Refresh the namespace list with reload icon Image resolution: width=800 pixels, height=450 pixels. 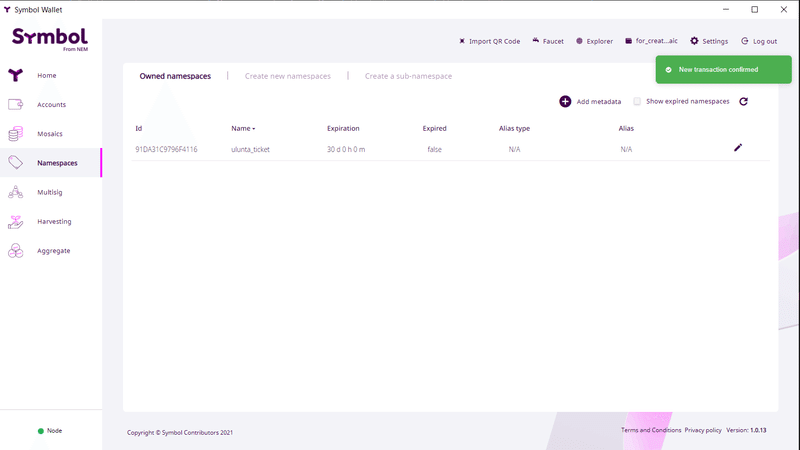[x=743, y=102]
